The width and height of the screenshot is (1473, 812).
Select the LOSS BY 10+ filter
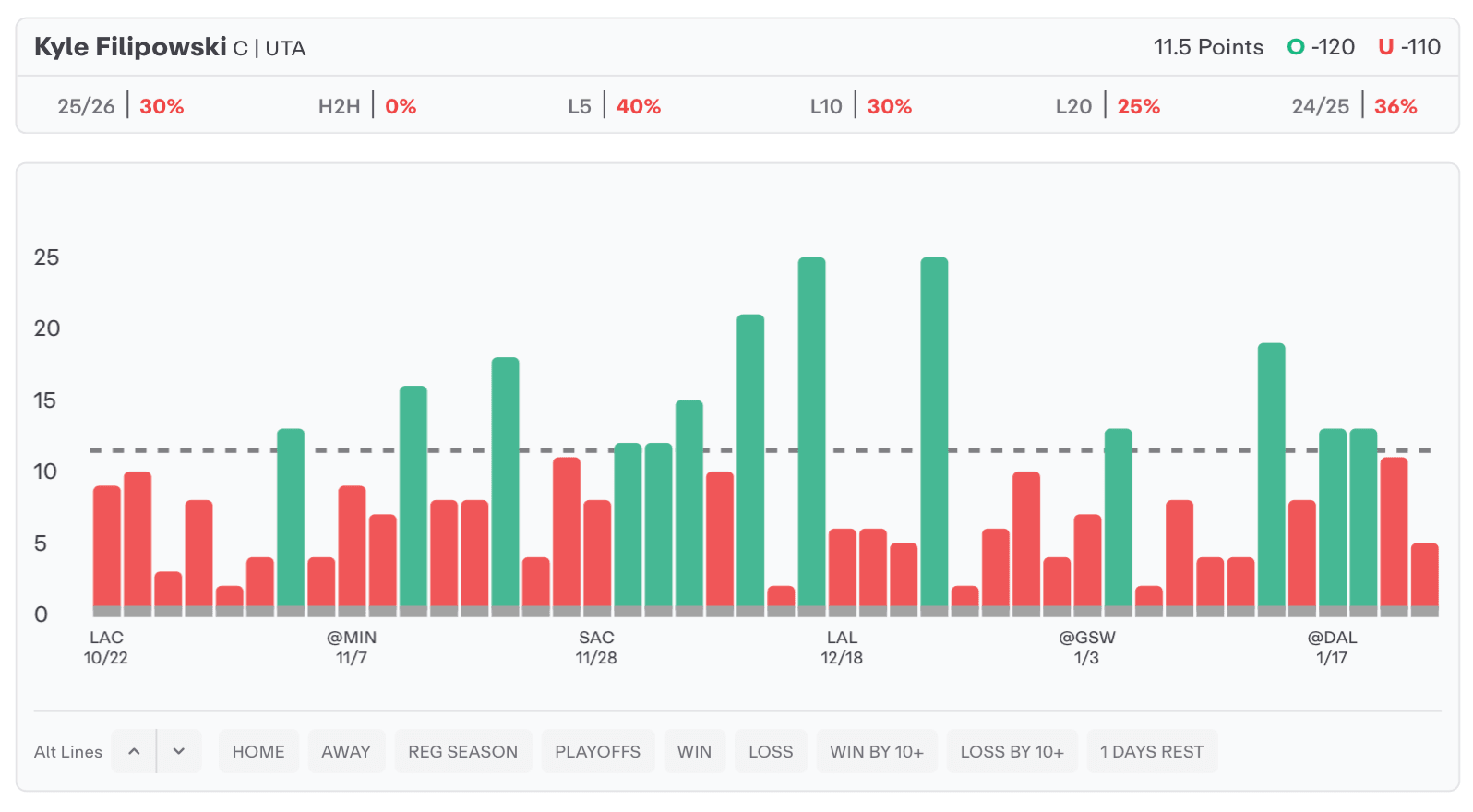click(x=1012, y=751)
